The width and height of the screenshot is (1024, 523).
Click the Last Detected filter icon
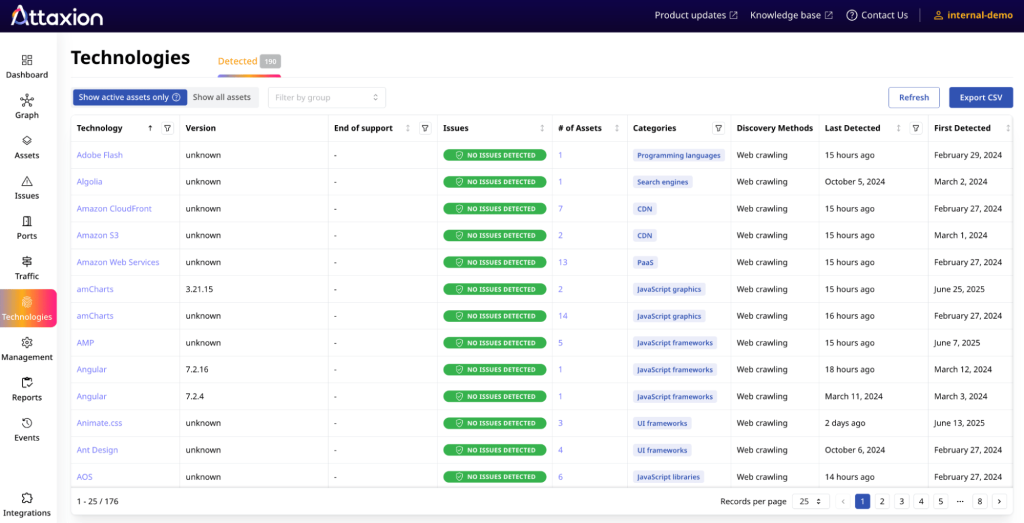point(916,128)
